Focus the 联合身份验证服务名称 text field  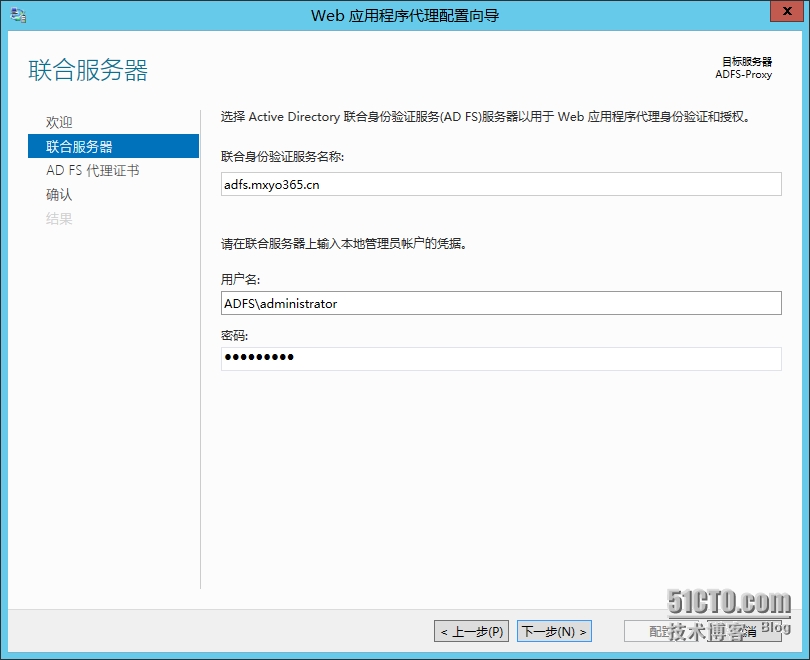point(500,184)
